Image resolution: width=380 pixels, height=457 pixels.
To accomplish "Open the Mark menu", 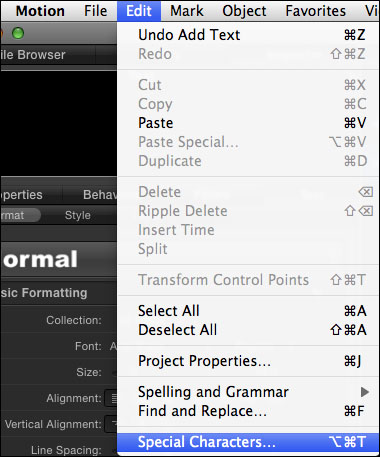I will [x=187, y=11].
